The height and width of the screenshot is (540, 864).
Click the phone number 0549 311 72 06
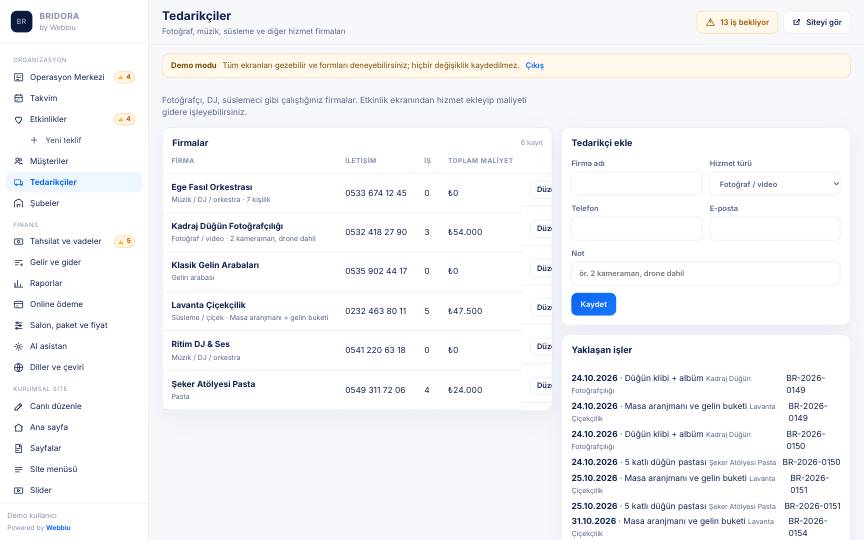click(x=375, y=390)
